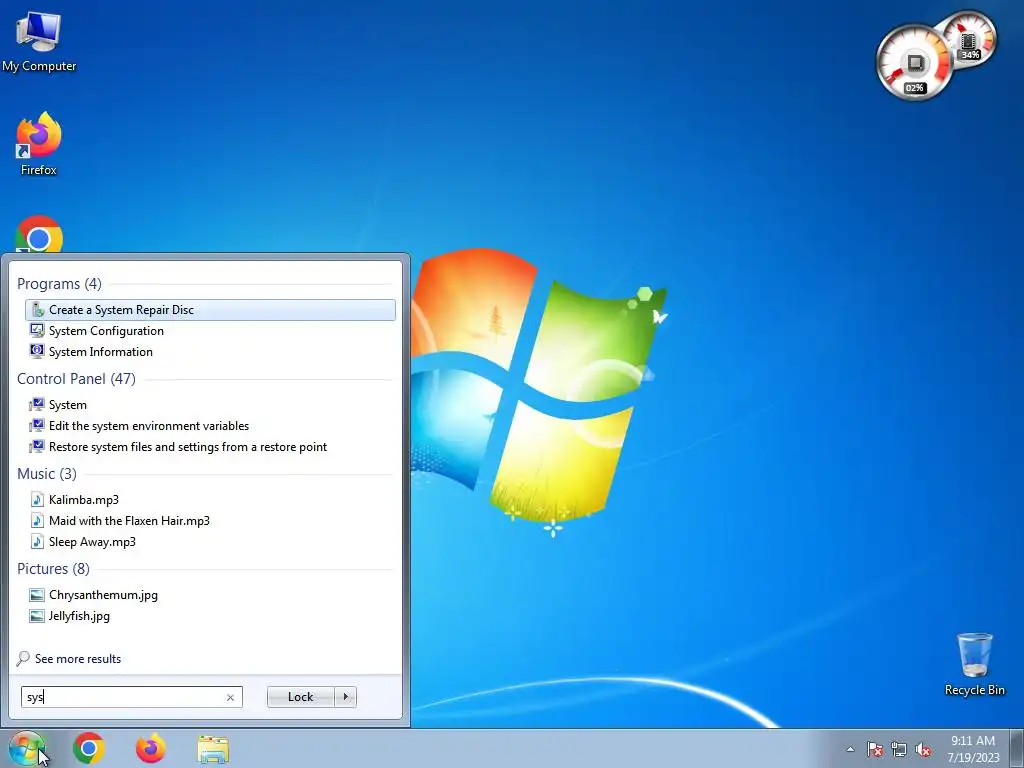Click the memory usage gadget dial
This screenshot has height=768, width=1024.
click(x=970, y=40)
